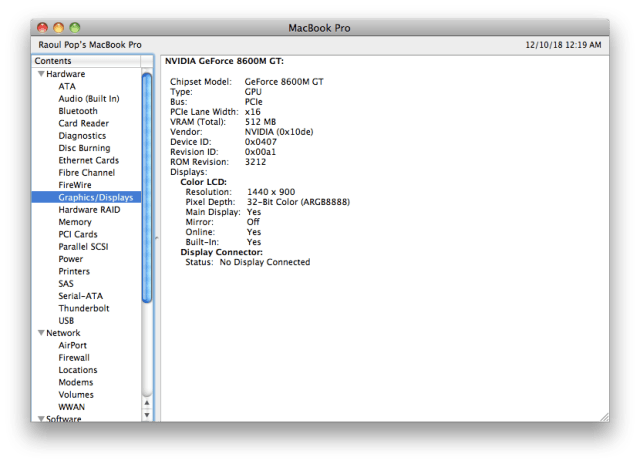Close the MacBook Pro window
The height and width of the screenshot is (464, 640).
(x=42, y=27)
